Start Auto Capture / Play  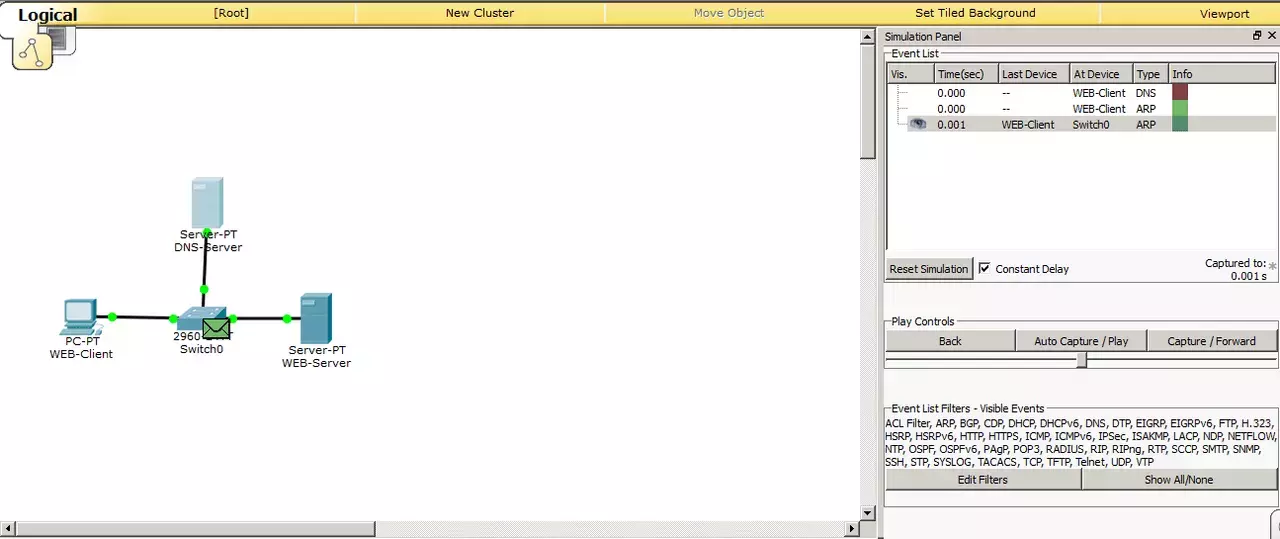(x=1081, y=341)
